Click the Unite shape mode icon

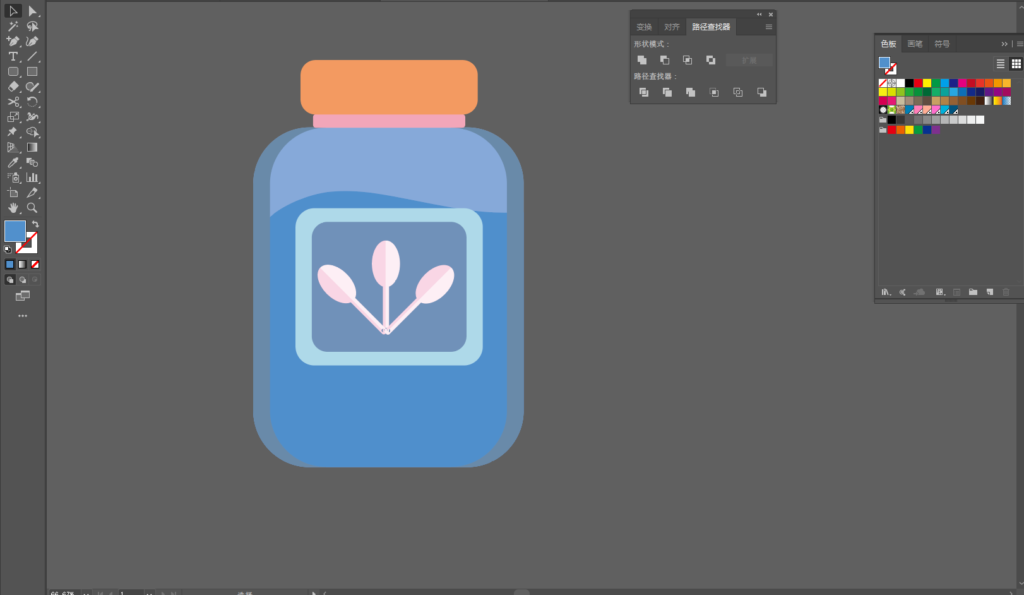pos(642,60)
